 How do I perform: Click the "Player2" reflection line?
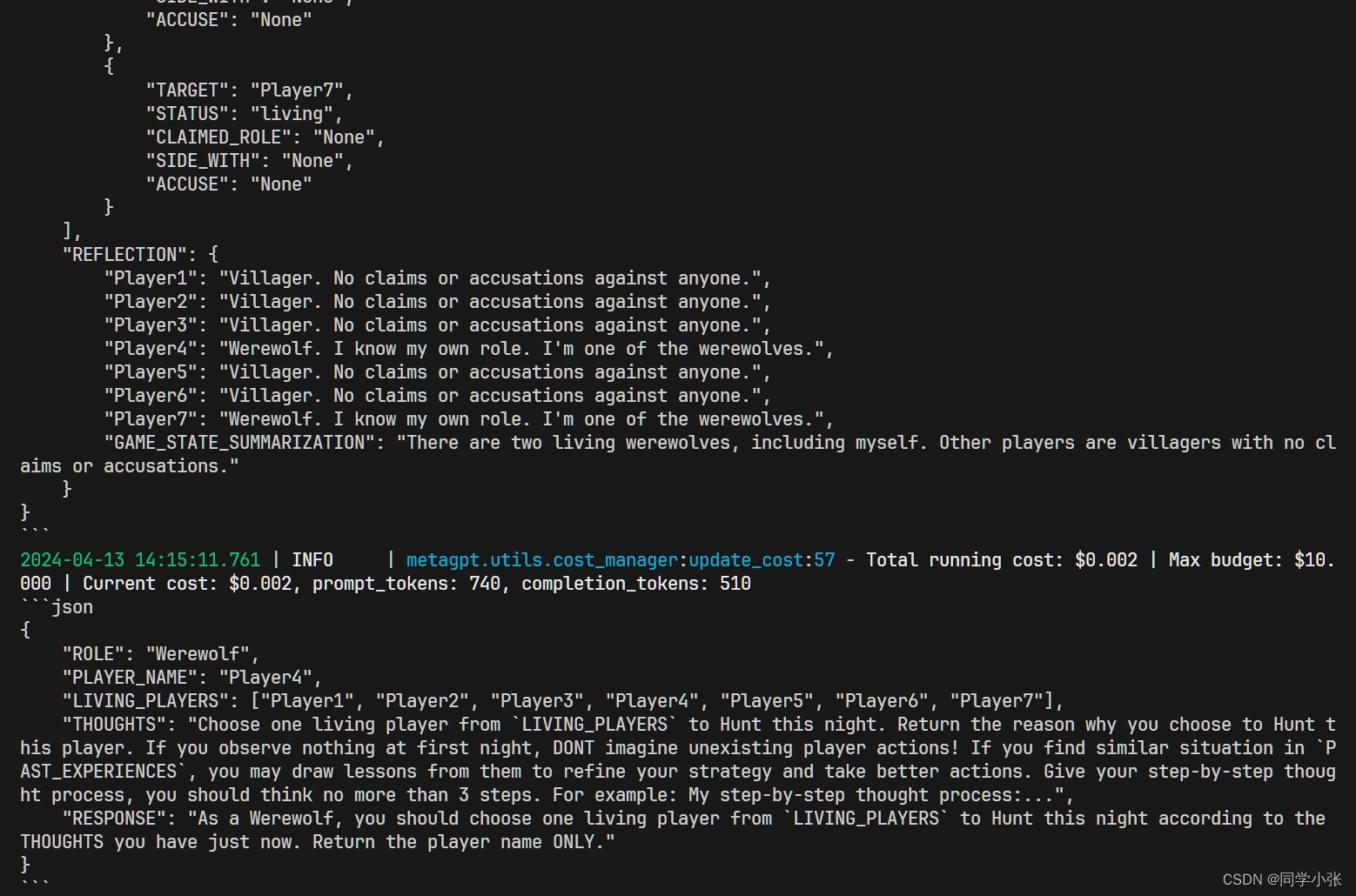tap(438, 302)
